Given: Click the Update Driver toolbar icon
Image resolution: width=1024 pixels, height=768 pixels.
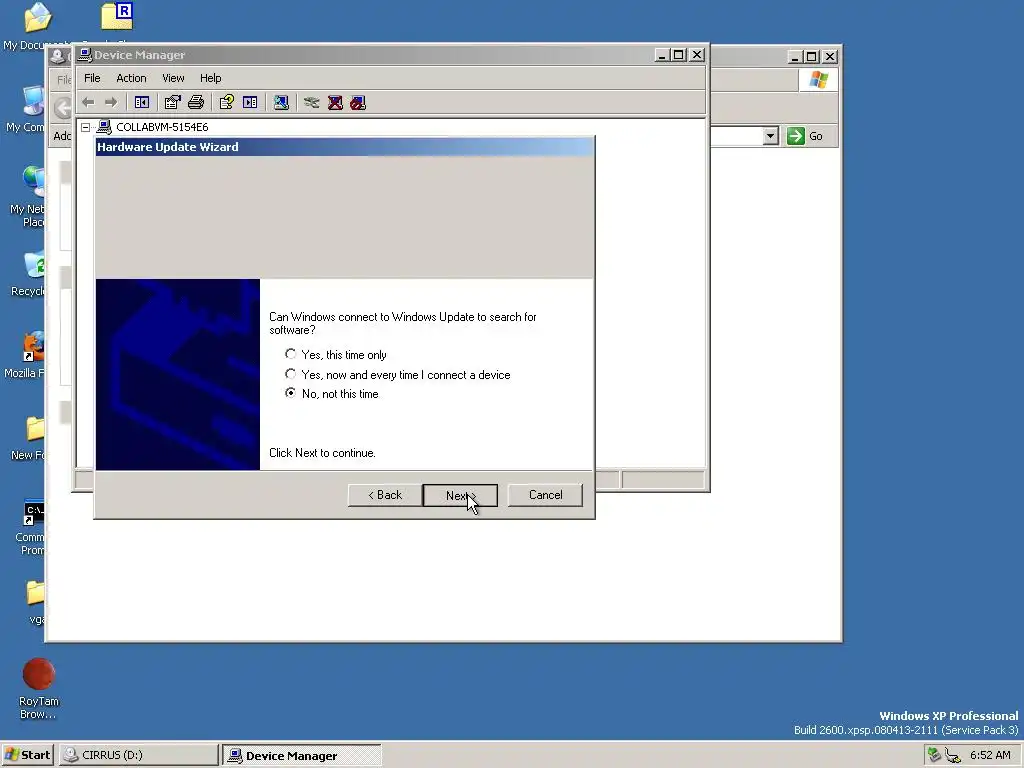Looking at the screenshot, I should (312, 103).
